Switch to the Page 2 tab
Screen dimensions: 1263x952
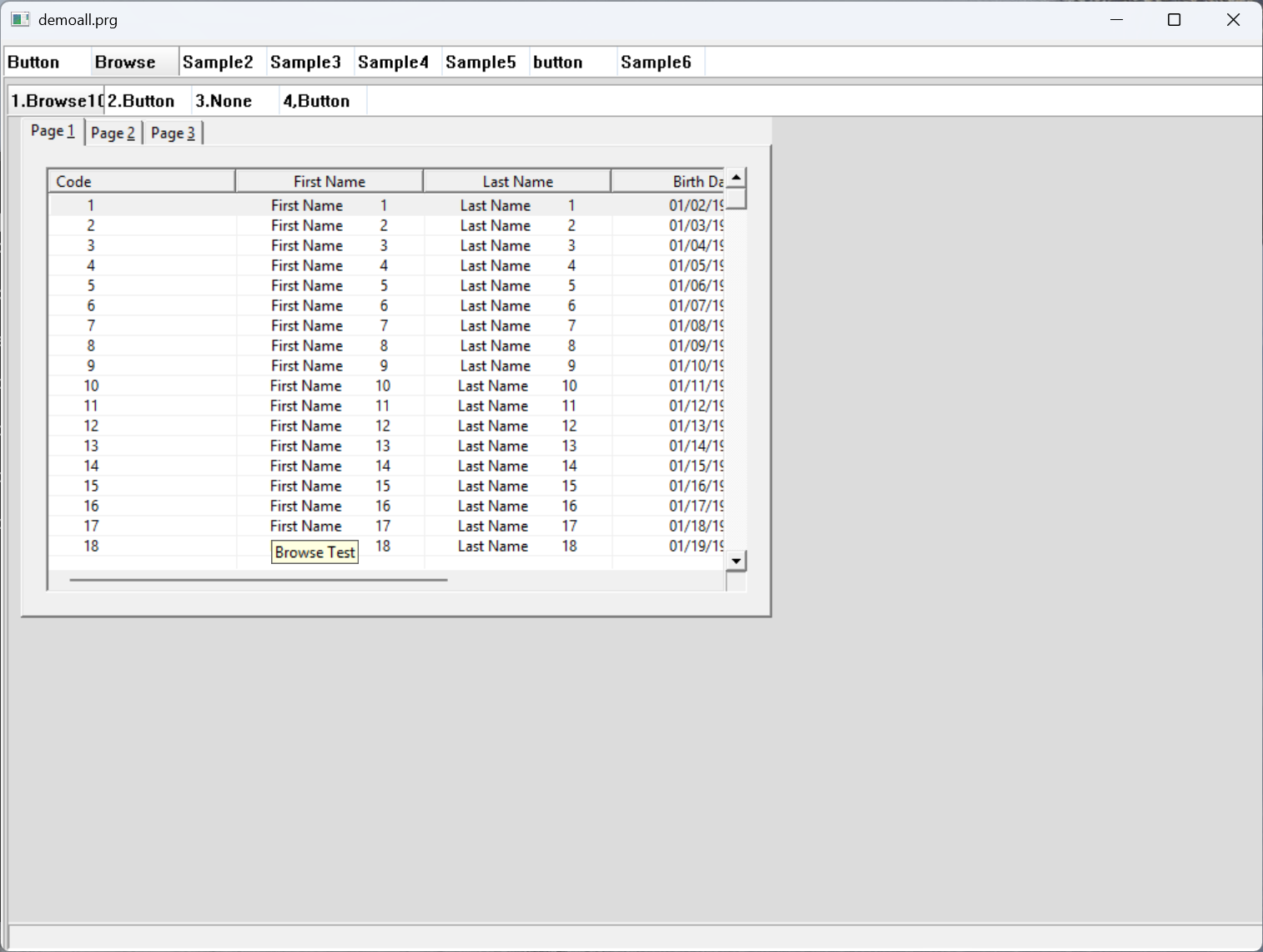click(113, 133)
